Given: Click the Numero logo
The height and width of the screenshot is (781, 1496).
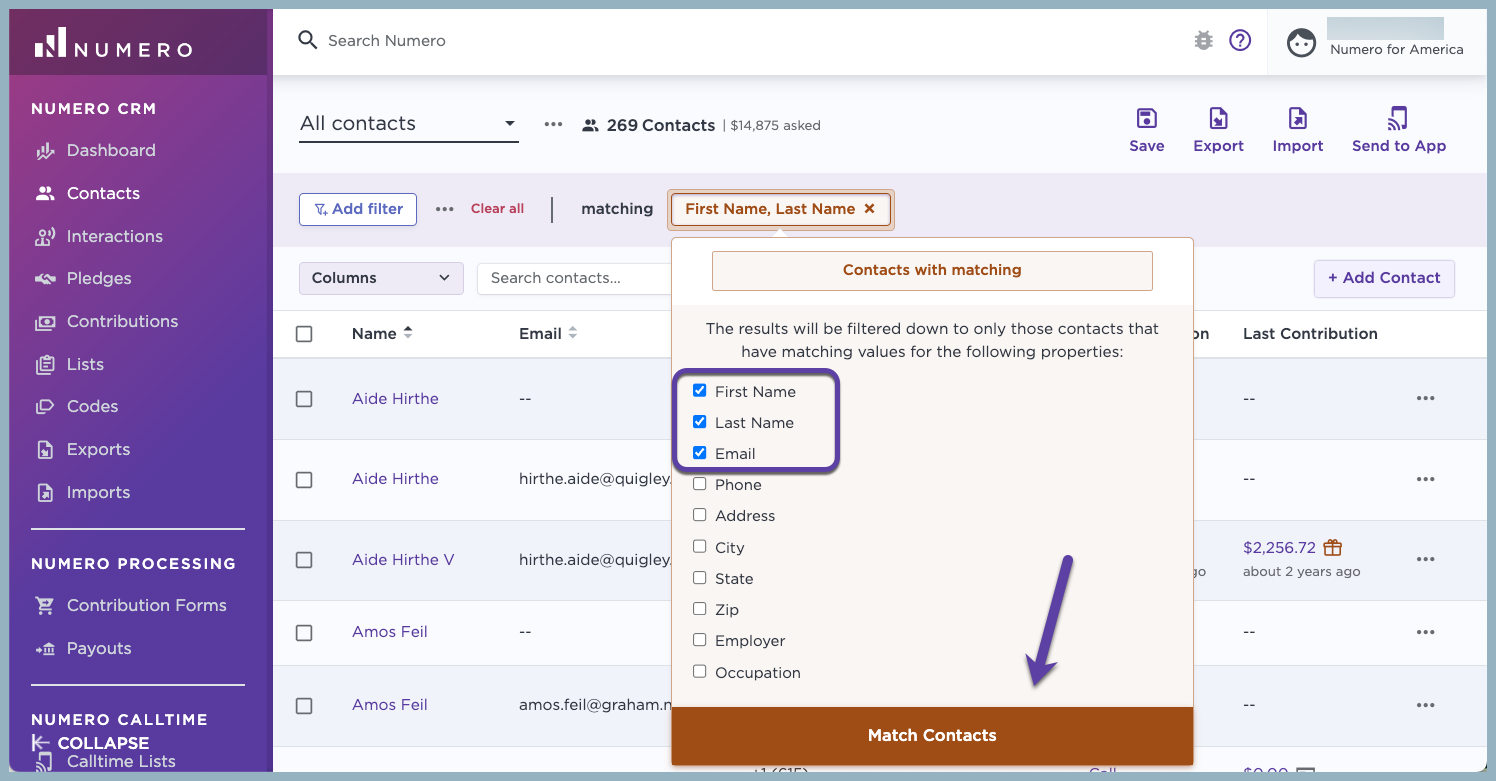Looking at the screenshot, I should point(113,44).
